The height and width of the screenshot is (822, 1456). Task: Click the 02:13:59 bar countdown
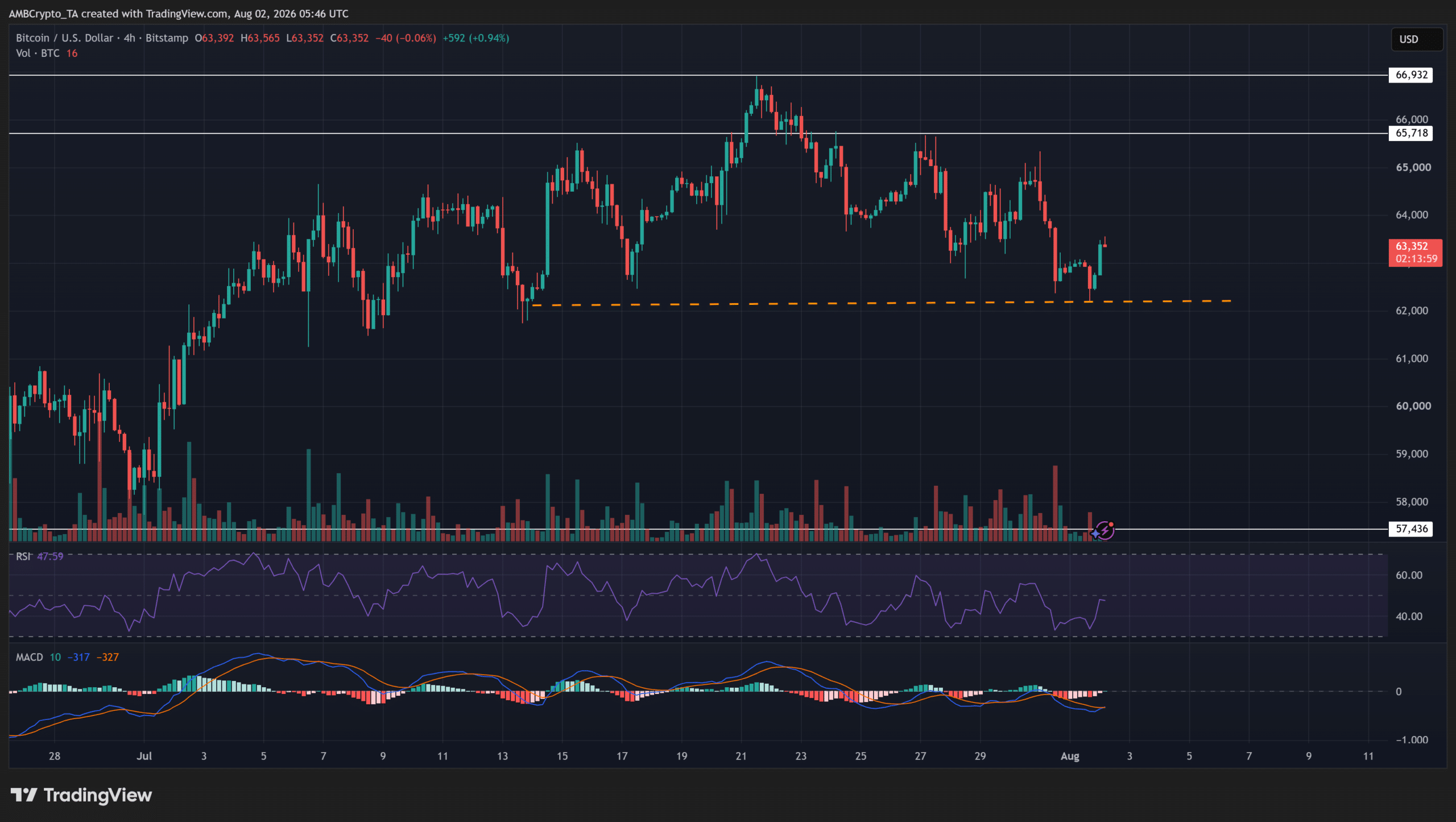point(1416,259)
